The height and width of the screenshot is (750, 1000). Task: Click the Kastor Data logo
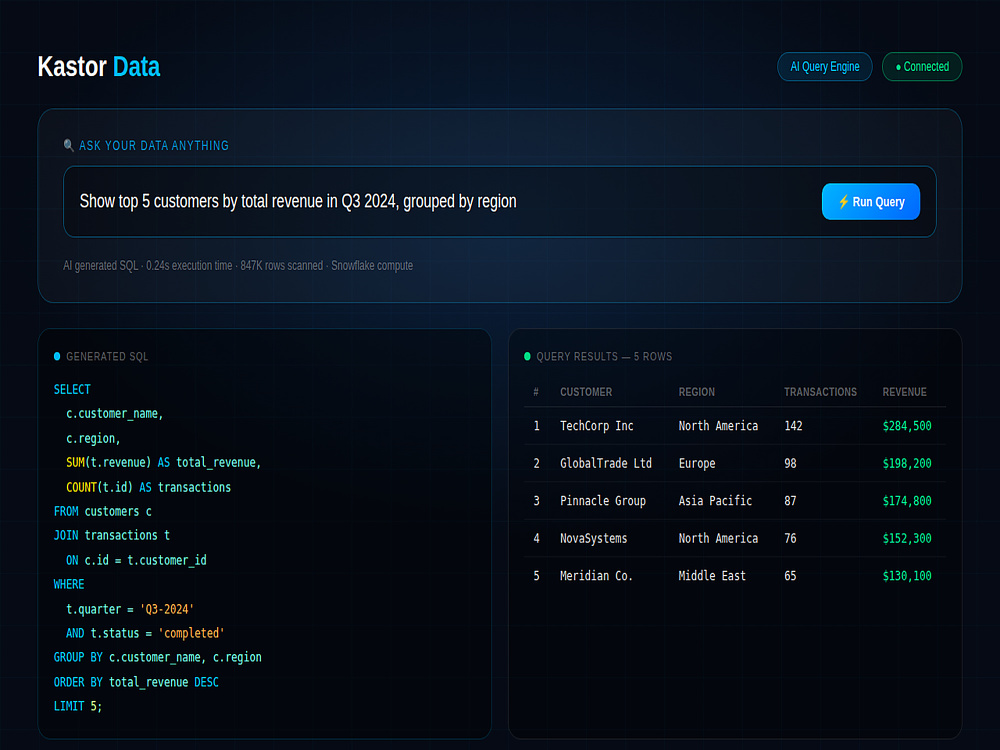click(98, 66)
